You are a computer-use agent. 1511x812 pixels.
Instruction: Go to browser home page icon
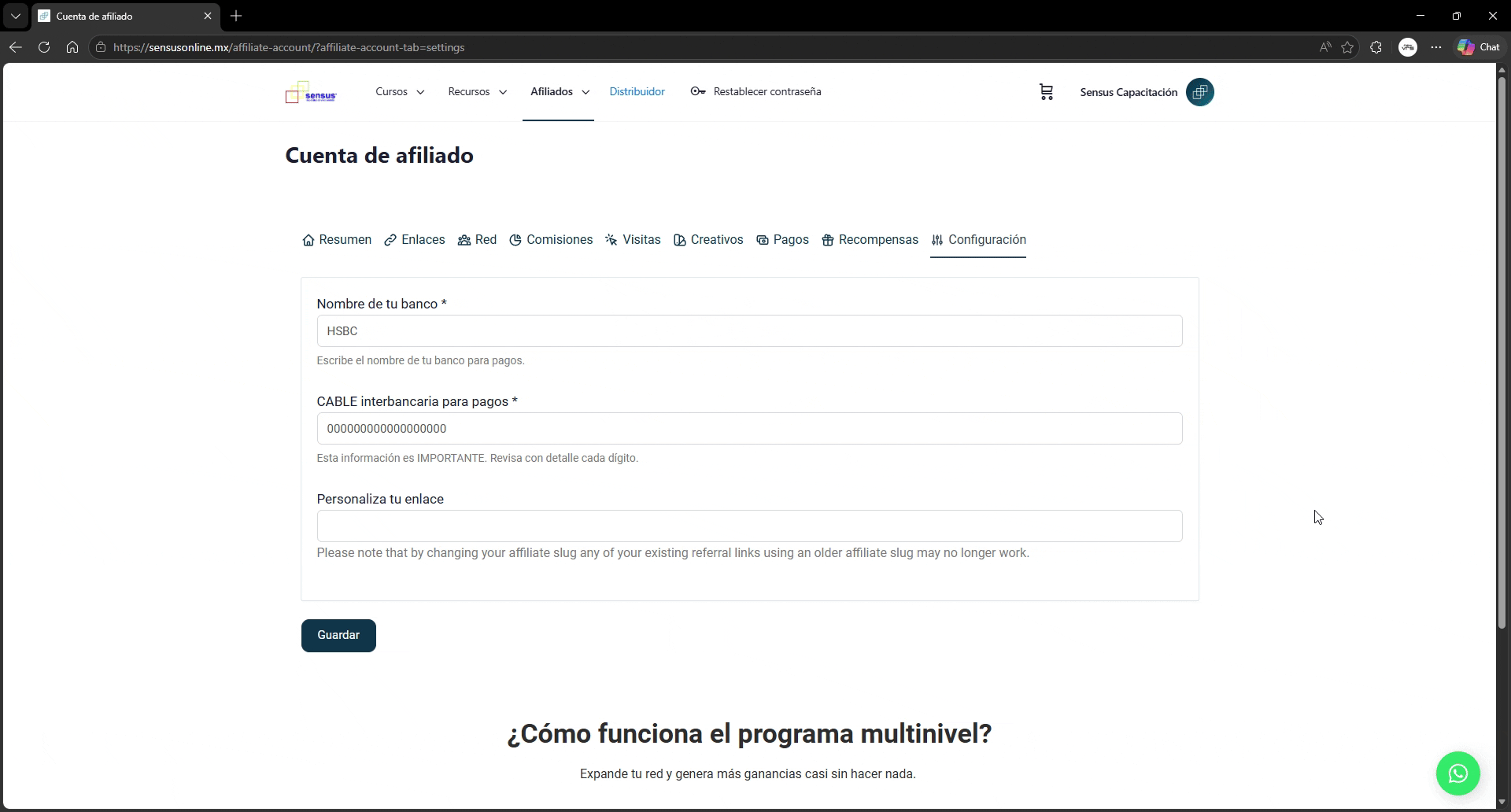point(72,47)
